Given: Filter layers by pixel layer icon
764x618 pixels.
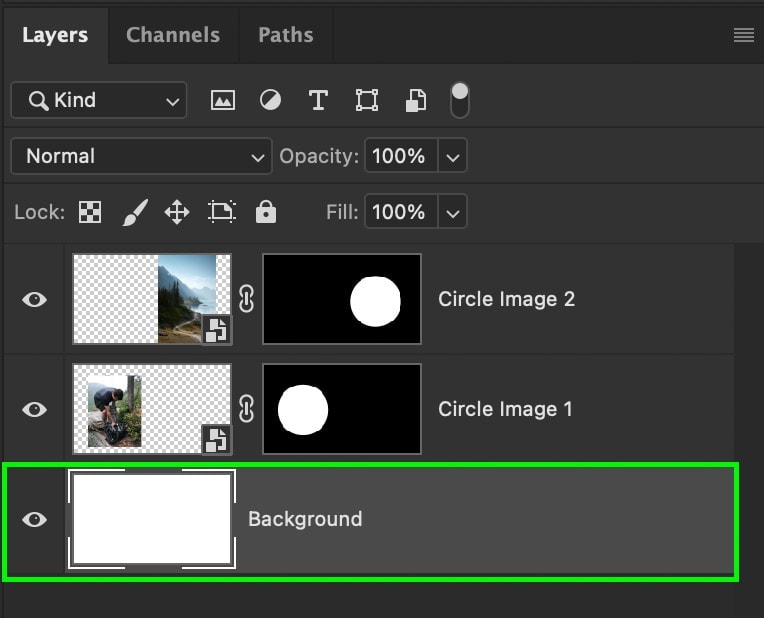Looking at the screenshot, I should pyautogui.click(x=223, y=100).
